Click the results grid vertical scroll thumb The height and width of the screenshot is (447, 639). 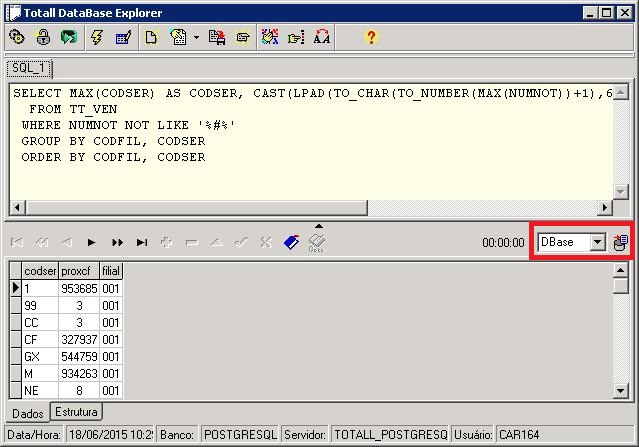coord(620,286)
